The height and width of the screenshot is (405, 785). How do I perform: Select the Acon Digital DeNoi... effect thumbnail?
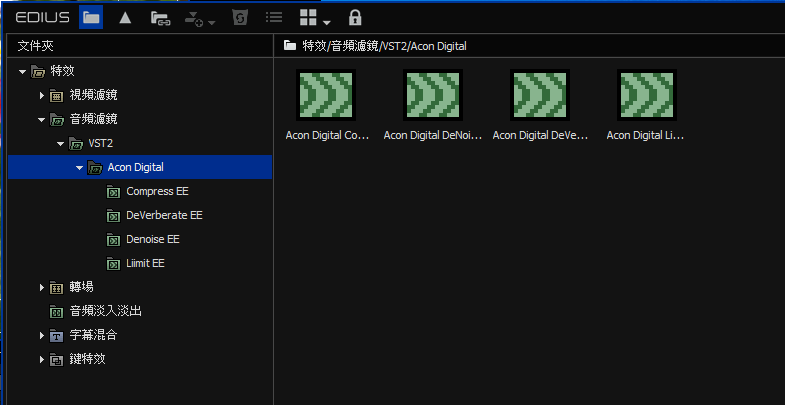click(433, 95)
